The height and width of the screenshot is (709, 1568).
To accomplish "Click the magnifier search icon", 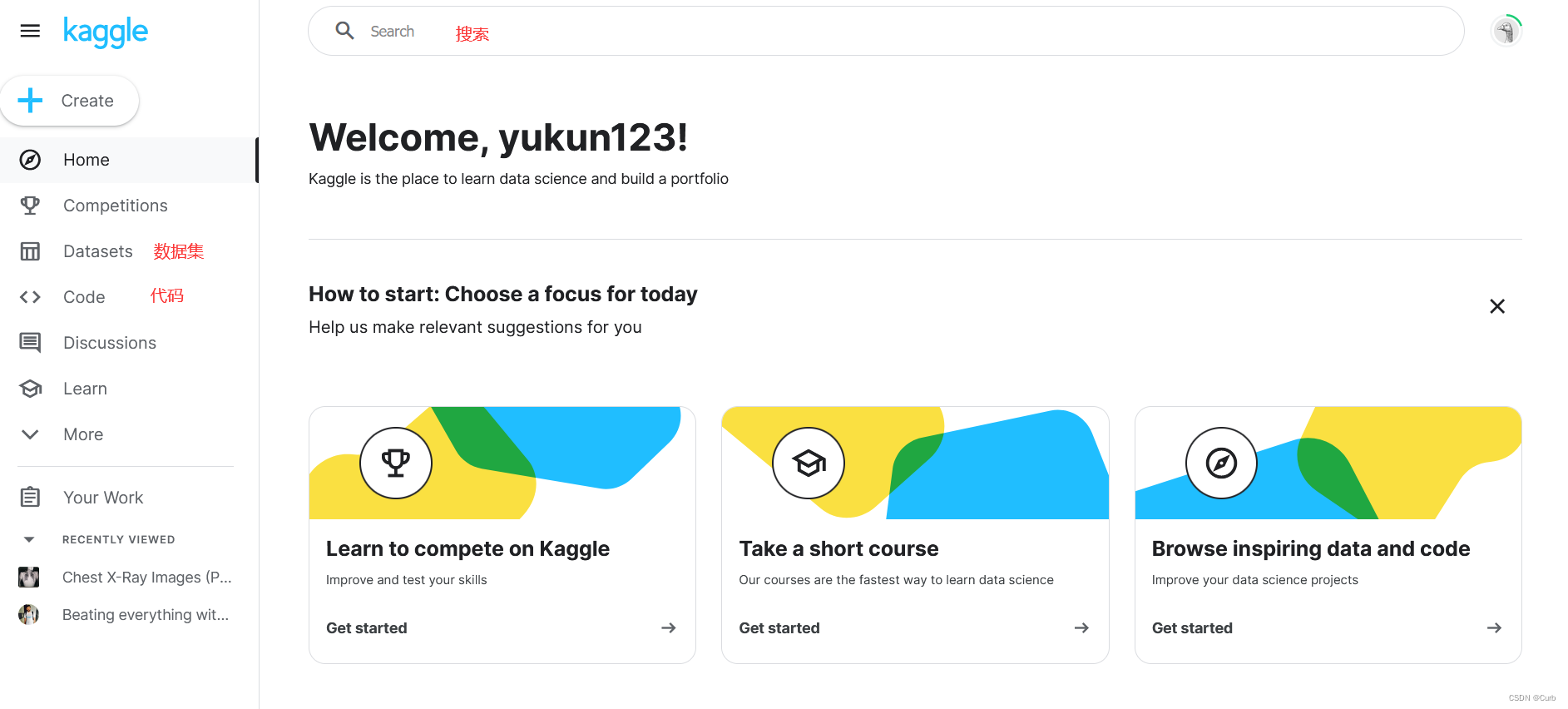I will [344, 31].
